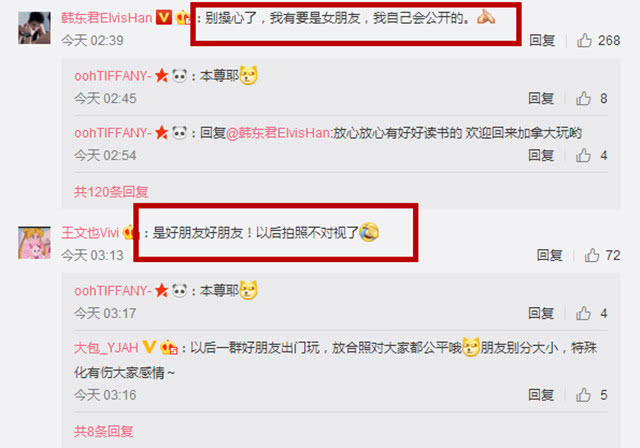Click thumbs-up on ooh TIFFANY's 02:45 reply
The image size is (640, 448).
(x=583, y=98)
